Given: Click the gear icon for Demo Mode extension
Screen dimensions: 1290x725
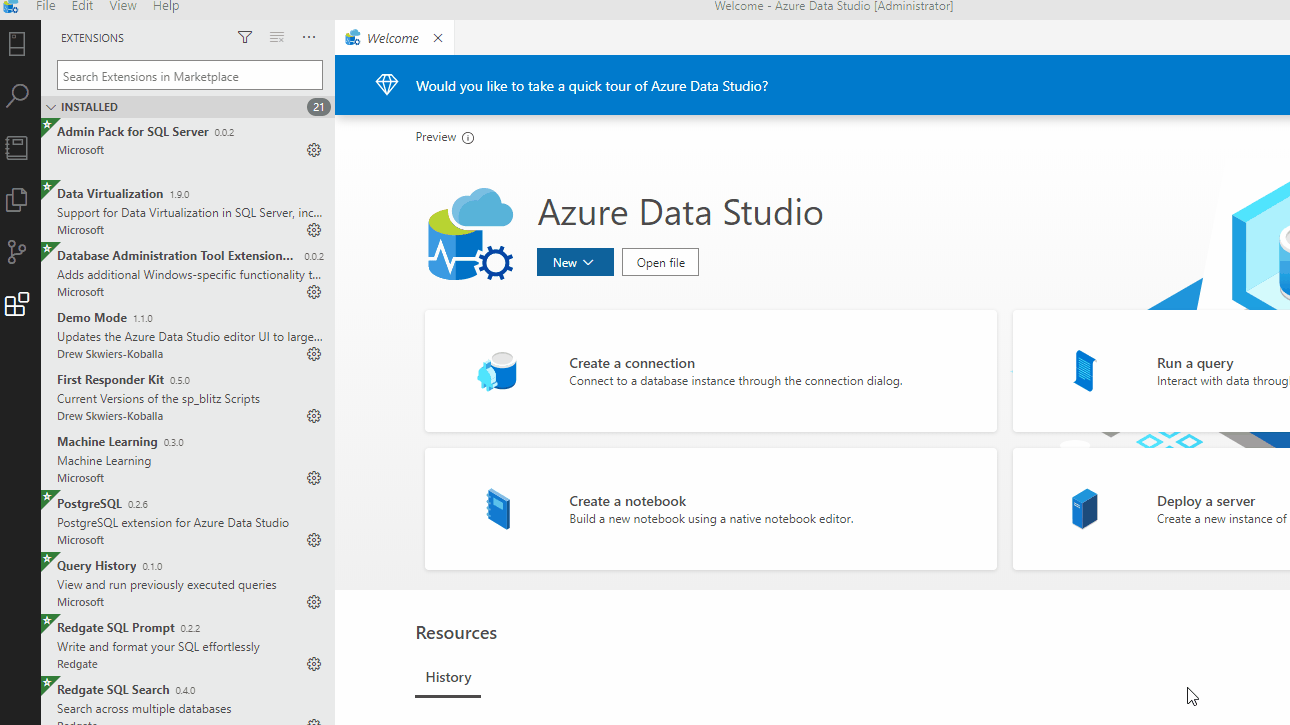Looking at the screenshot, I should [314, 354].
